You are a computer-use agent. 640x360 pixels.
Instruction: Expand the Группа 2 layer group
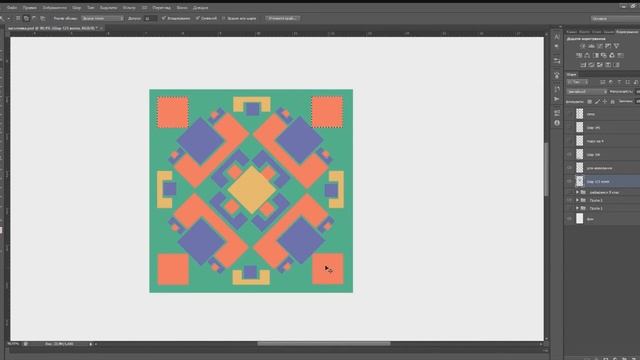(x=578, y=200)
